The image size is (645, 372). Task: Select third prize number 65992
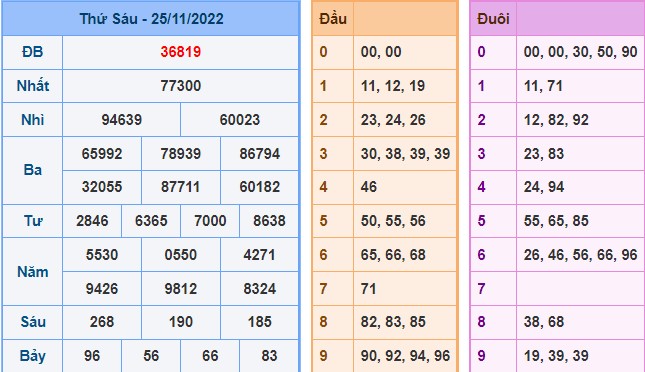[102, 154]
